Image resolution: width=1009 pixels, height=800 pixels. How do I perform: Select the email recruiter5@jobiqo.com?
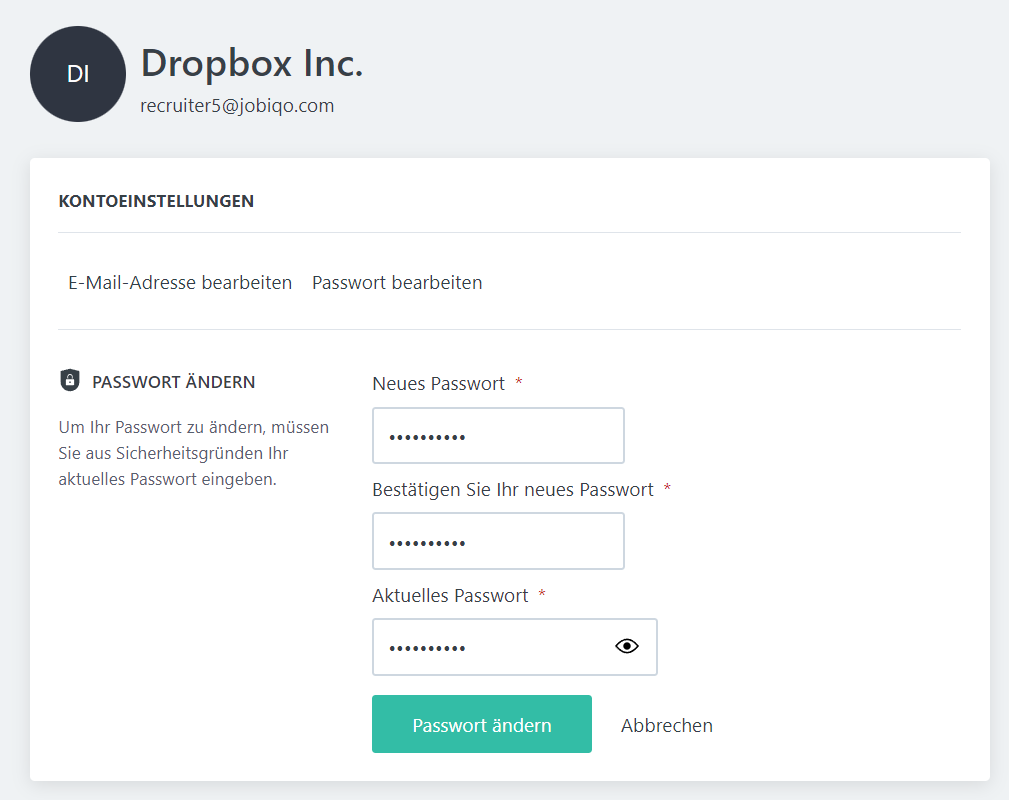pyautogui.click(x=237, y=106)
